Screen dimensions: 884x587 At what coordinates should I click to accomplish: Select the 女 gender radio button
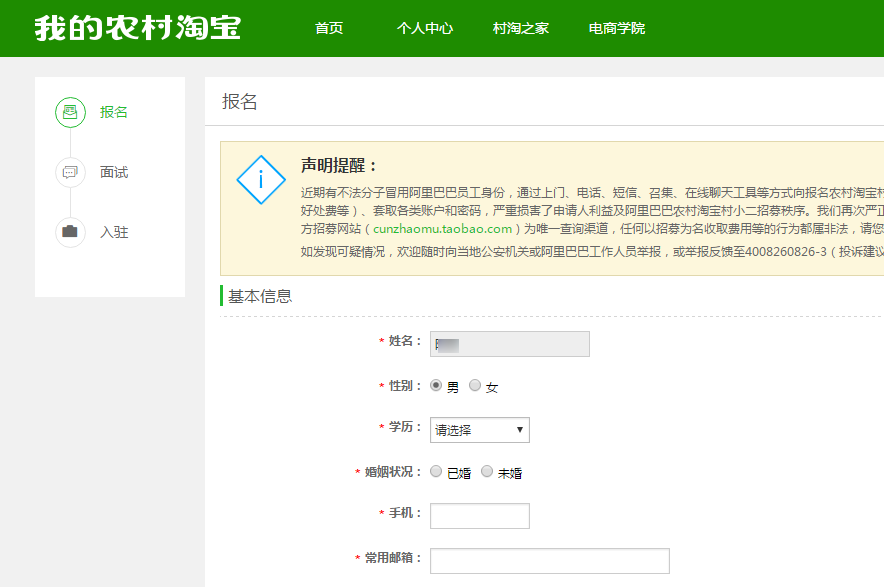point(475,385)
